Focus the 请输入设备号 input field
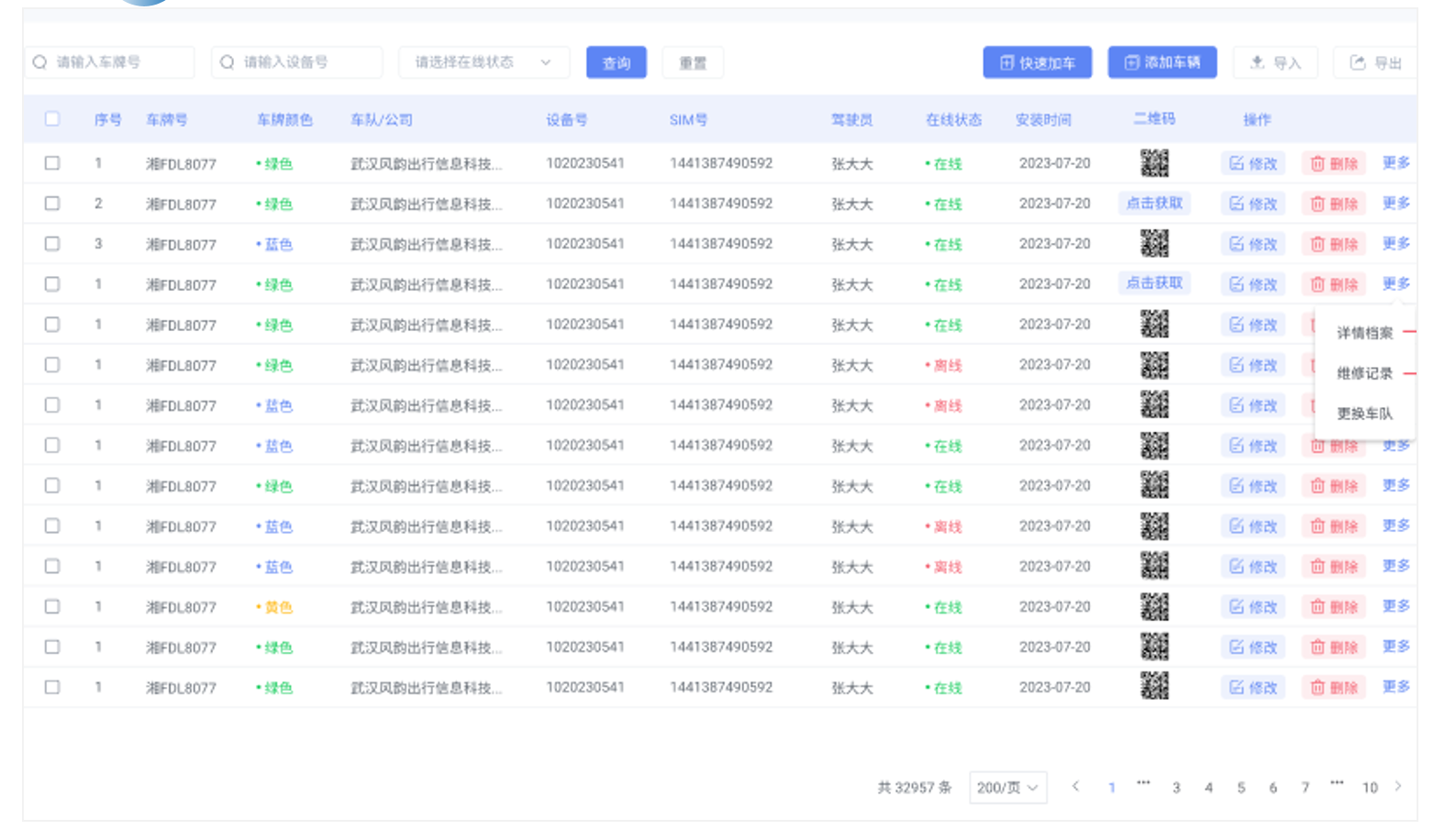1456x830 pixels. point(297,62)
